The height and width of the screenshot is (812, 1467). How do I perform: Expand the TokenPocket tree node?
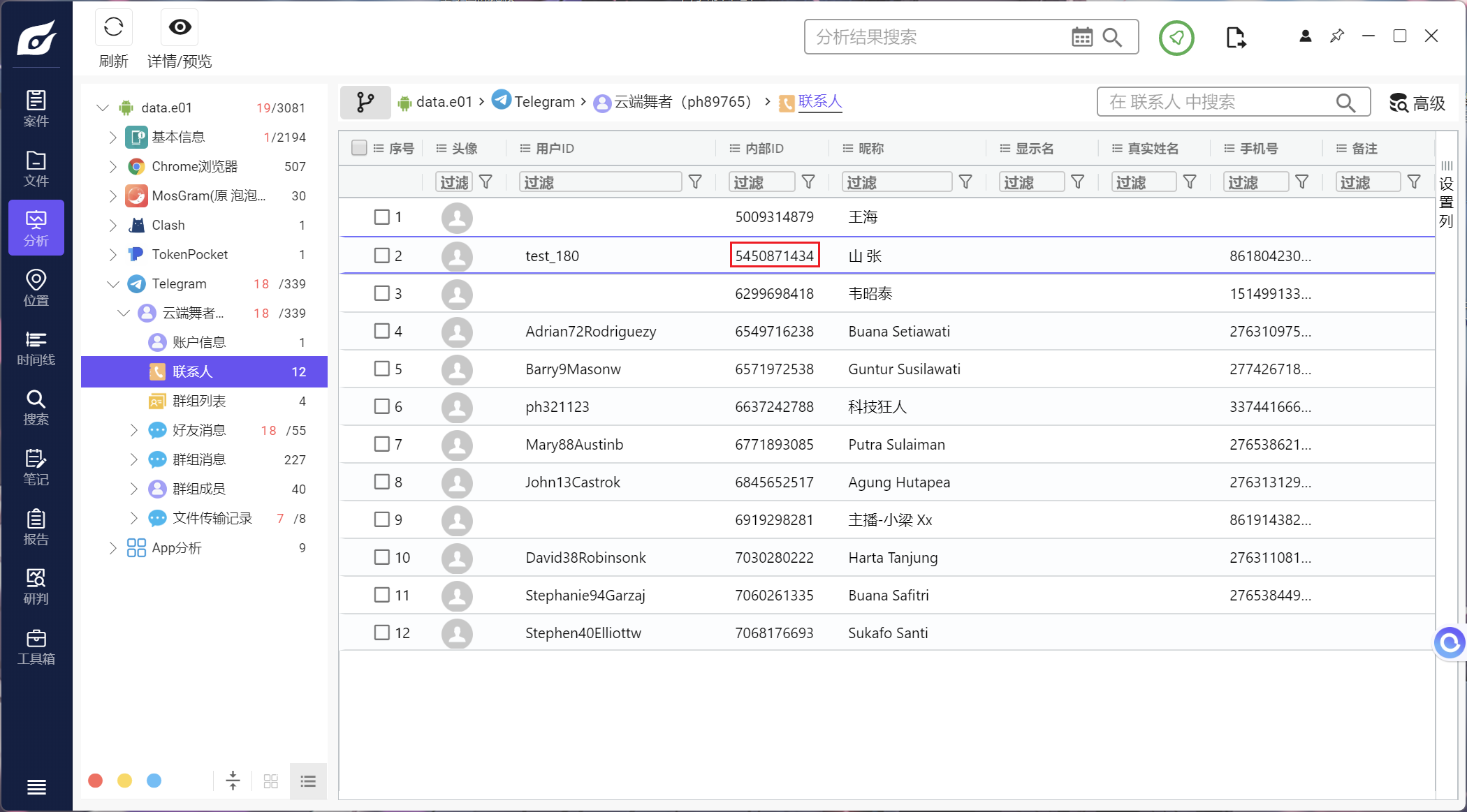(113, 254)
